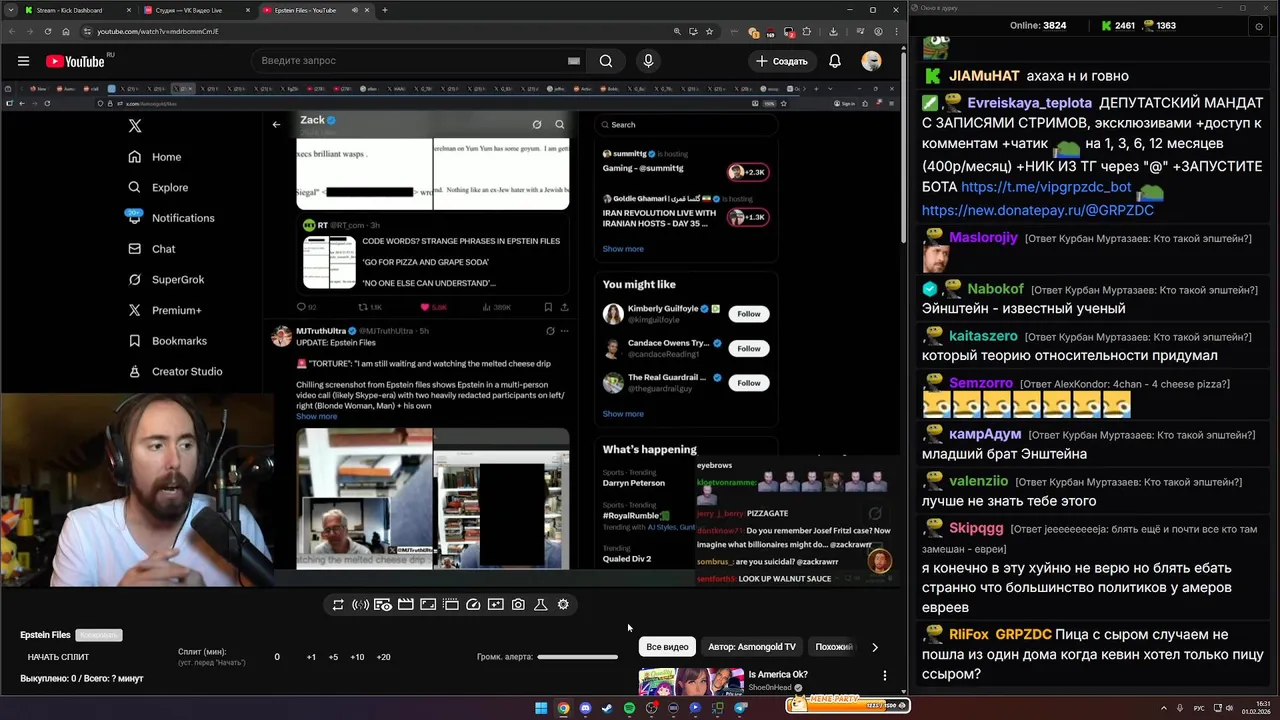Take a screenshot with the camera icon
The height and width of the screenshot is (720, 1280).
click(518, 605)
